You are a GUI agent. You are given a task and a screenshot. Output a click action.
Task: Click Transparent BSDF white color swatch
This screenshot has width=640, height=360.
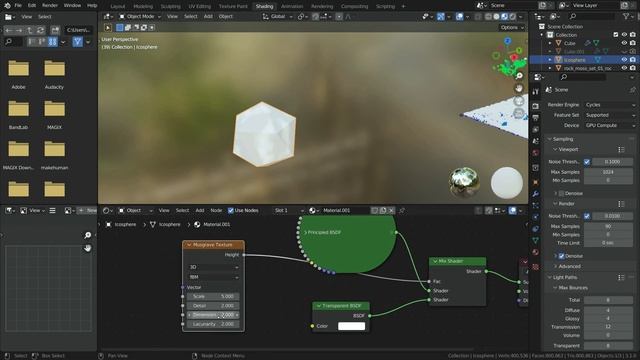(351, 326)
